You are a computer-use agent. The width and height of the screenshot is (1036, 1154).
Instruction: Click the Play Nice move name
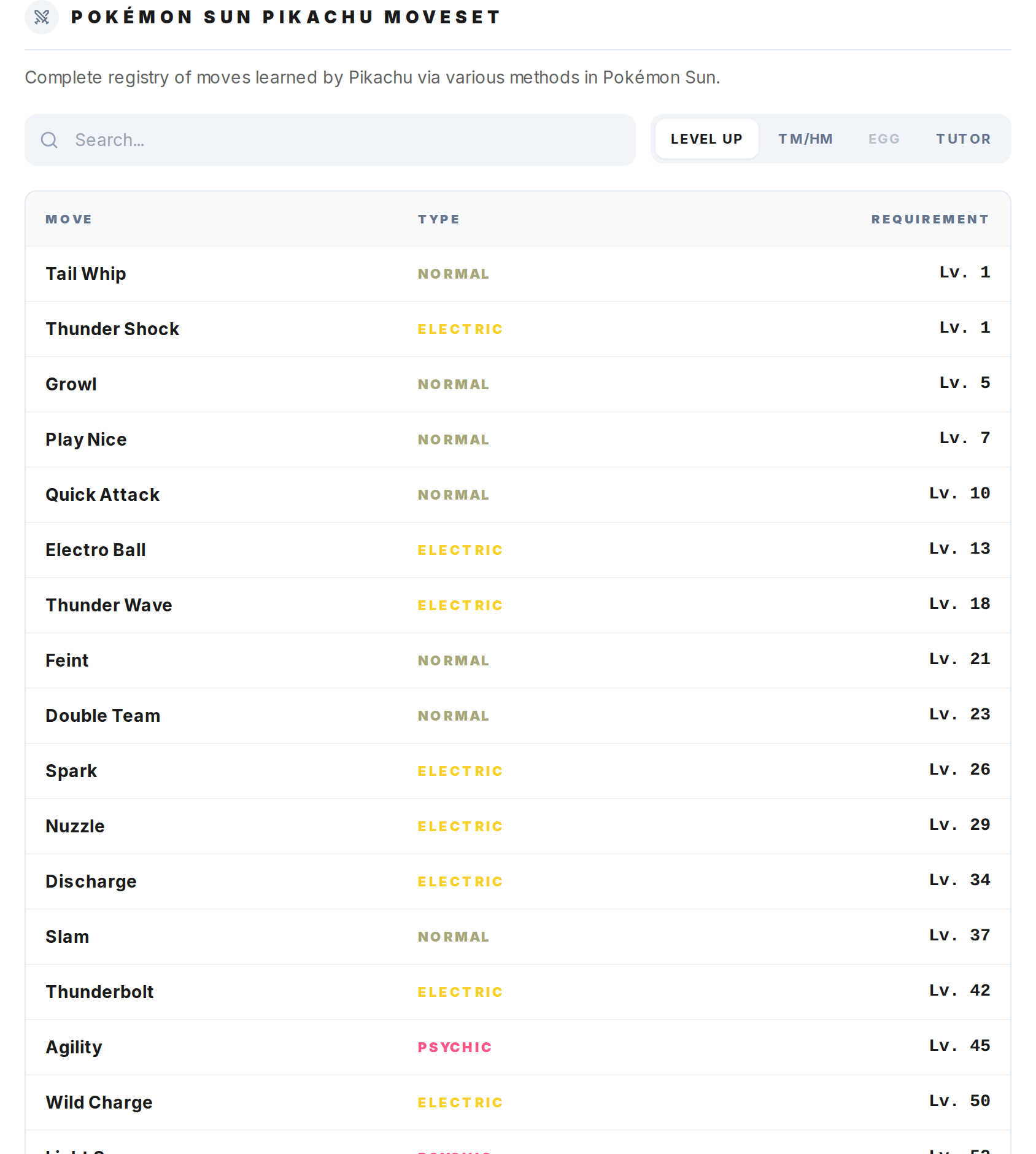pyautogui.click(x=86, y=440)
